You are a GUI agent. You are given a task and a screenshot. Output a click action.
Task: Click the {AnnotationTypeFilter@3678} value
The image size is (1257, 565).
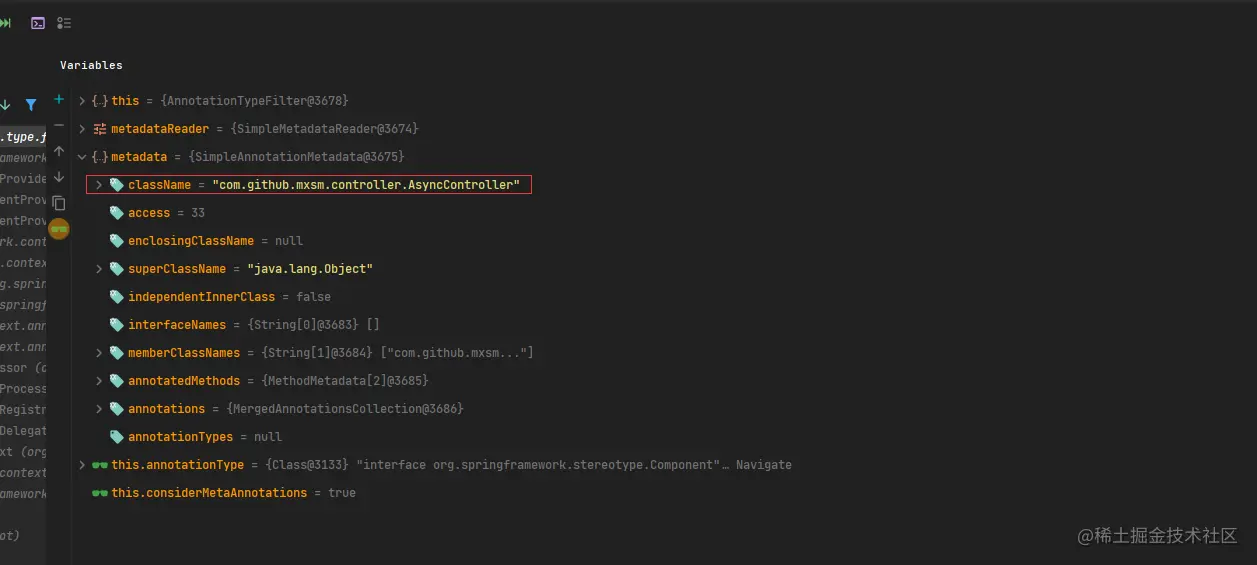click(254, 101)
